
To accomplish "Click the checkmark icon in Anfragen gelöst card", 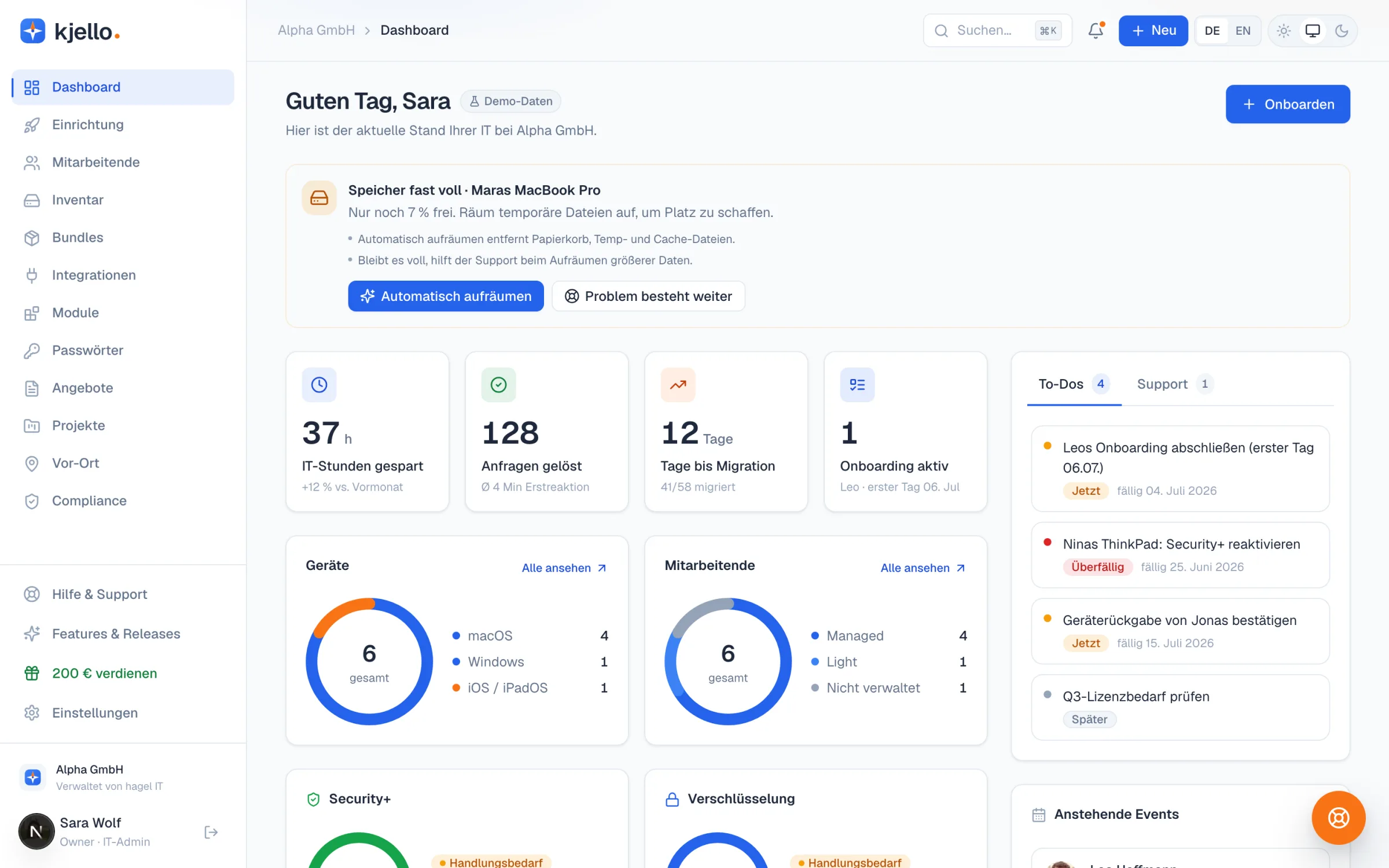I will click(x=498, y=385).
